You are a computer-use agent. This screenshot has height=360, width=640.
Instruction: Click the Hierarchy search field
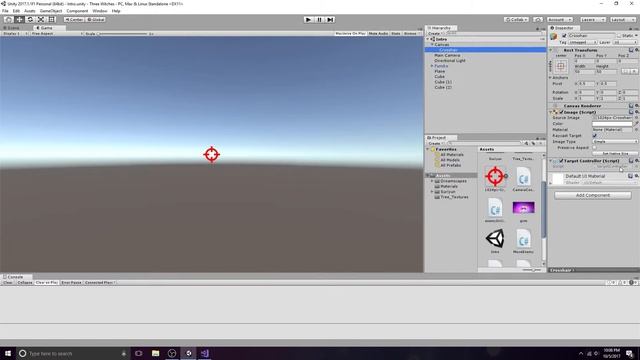coord(494,33)
